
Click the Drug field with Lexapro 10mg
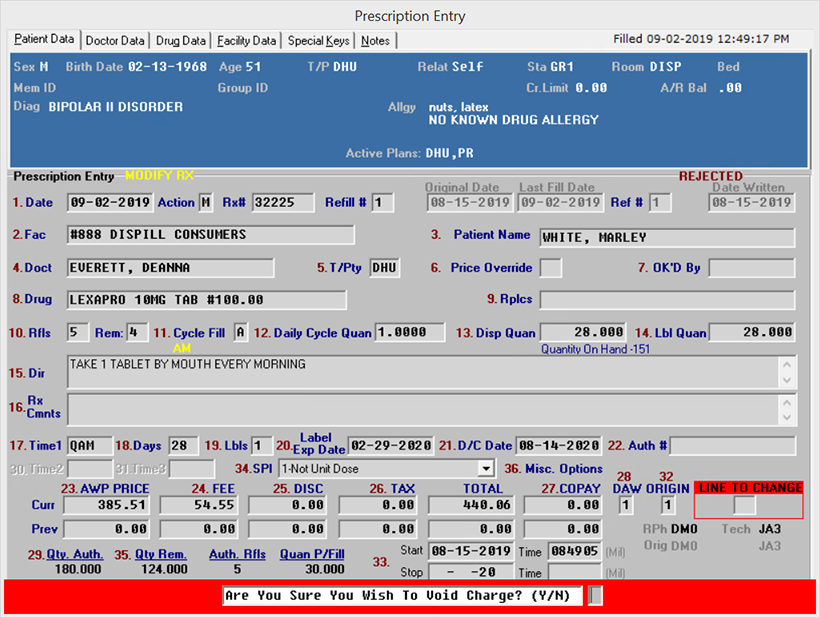click(206, 300)
